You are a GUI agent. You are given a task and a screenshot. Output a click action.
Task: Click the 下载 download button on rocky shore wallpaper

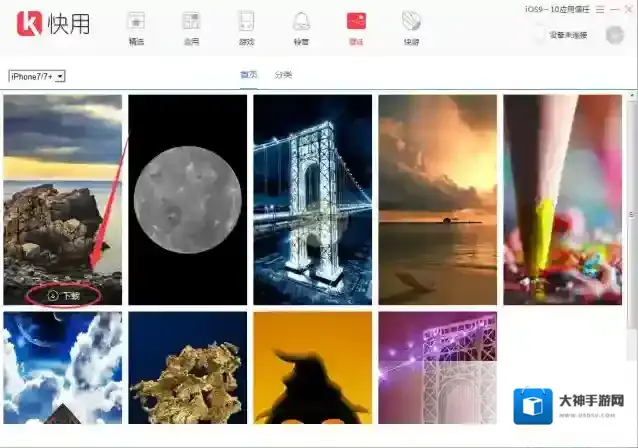coord(63,296)
